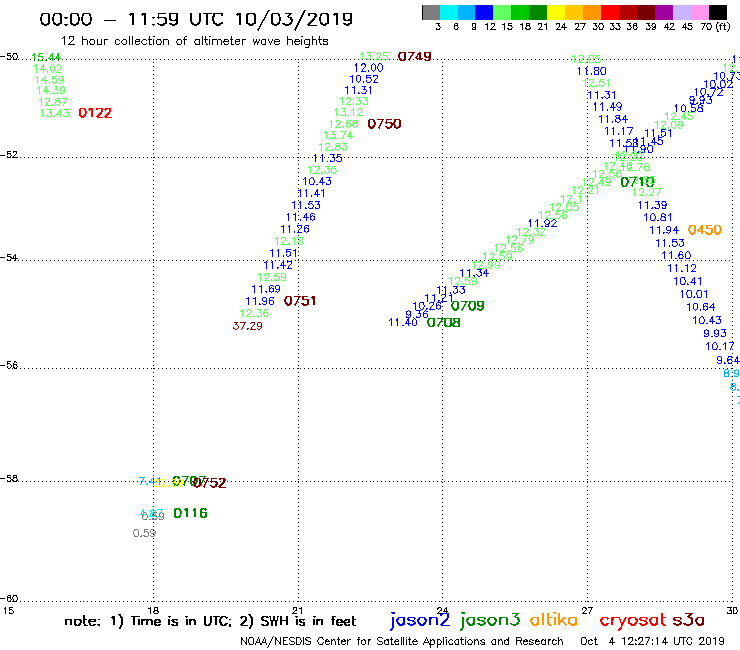Select the orange 0450 altika time label
740x650 pixels.
(705, 230)
